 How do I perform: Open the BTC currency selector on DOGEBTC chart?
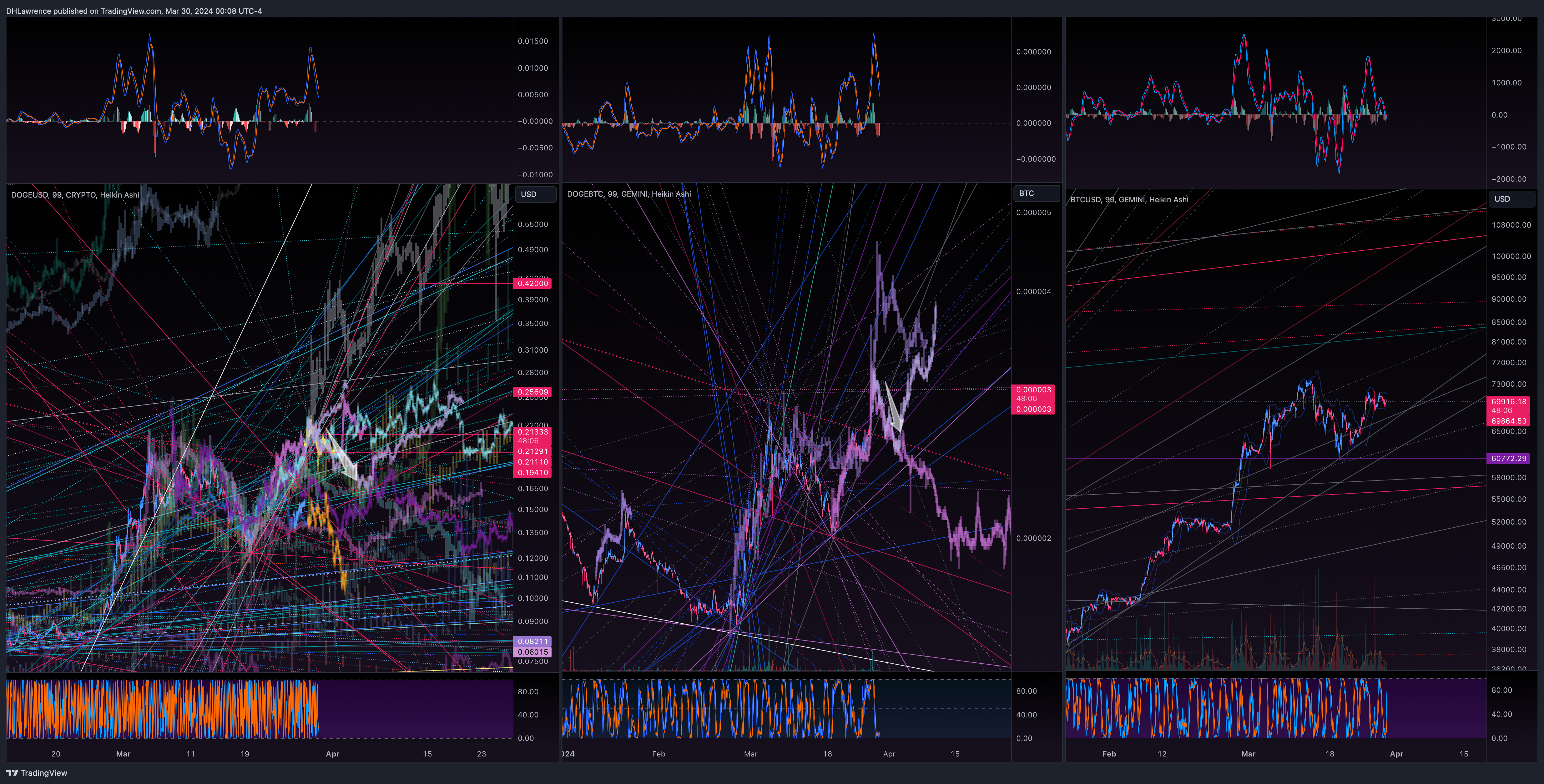point(1036,193)
